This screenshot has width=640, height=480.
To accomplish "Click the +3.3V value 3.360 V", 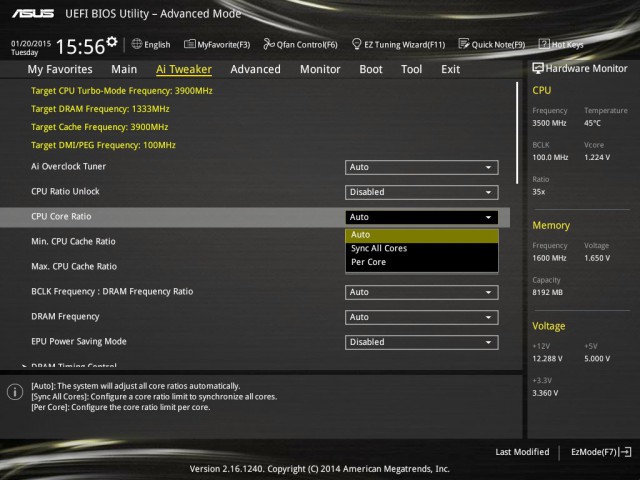I will [545, 393].
